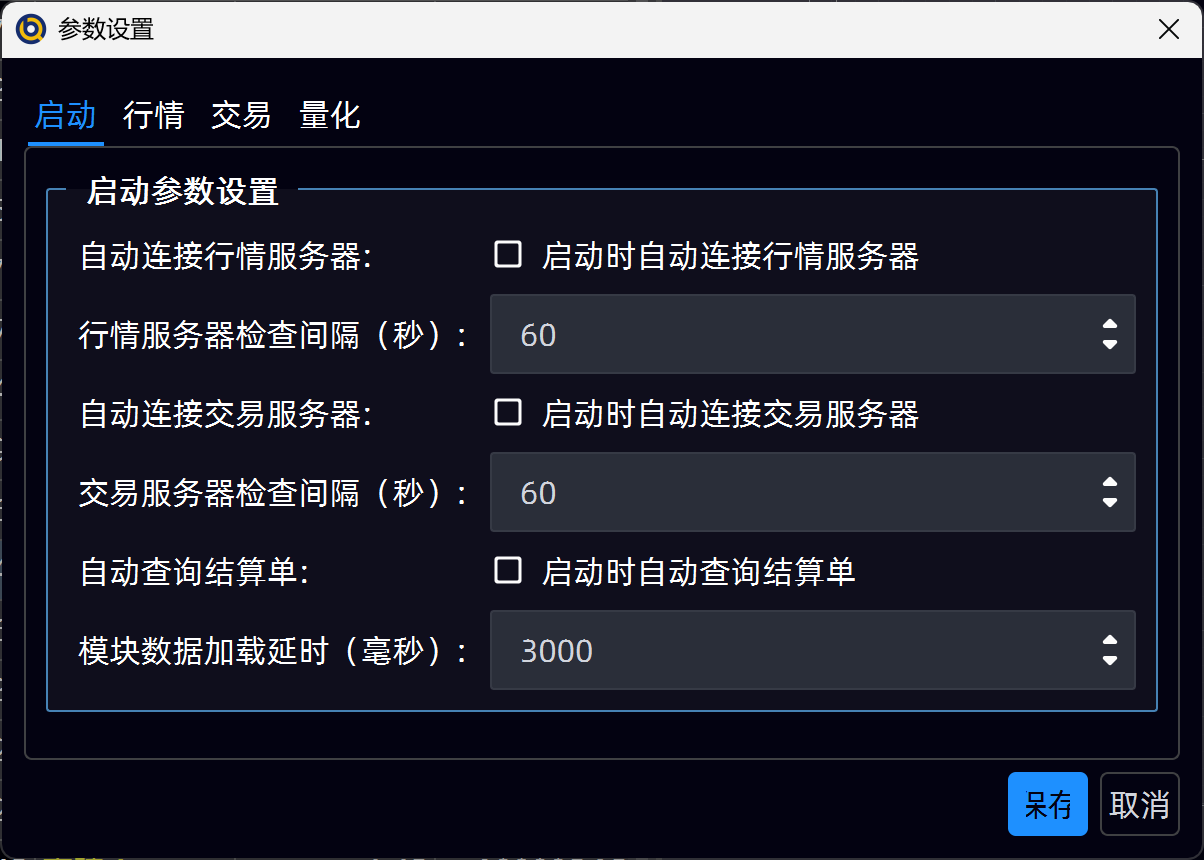Decrease 交易服务器检查间隔 with the down arrow
The width and height of the screenshot is (1204, 860).
pyautogui.click(x=1109, y=502)
